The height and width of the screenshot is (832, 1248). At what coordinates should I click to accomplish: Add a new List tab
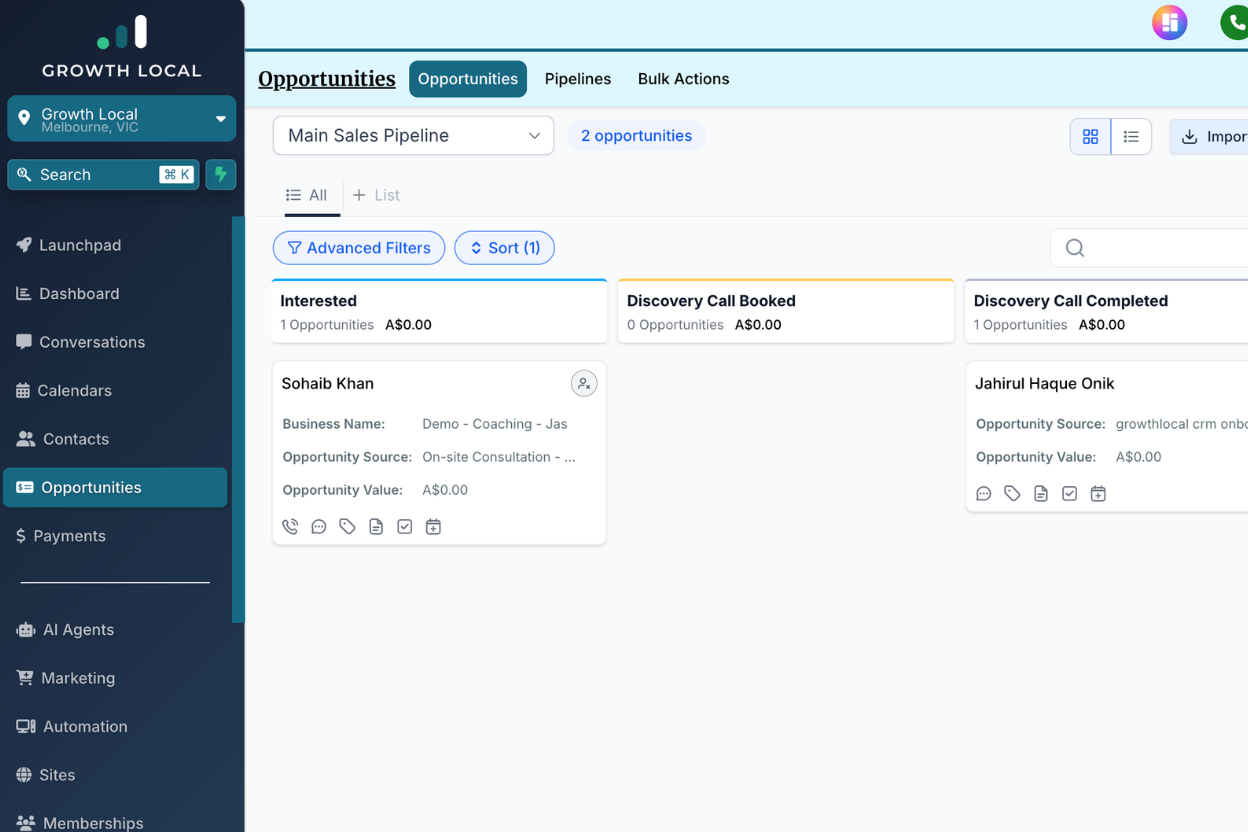tap(376, 195)
